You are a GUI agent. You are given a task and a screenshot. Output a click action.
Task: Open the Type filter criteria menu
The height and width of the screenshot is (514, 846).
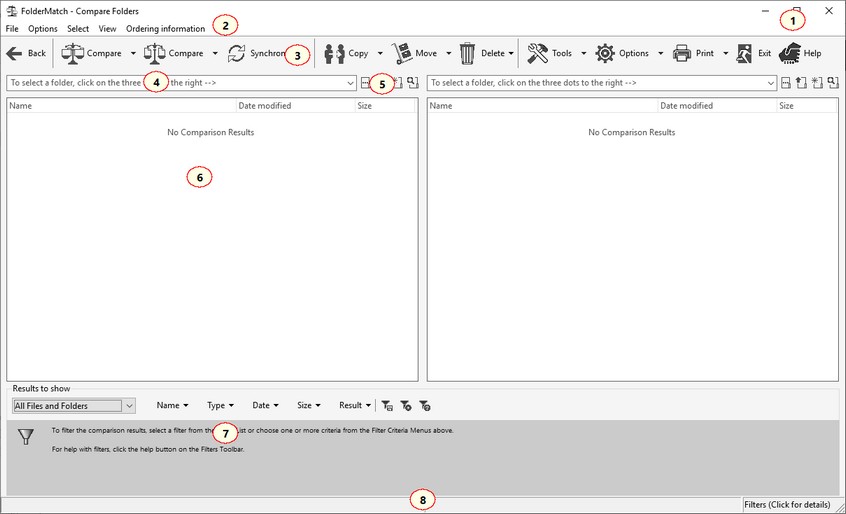[x=220, y=405]
